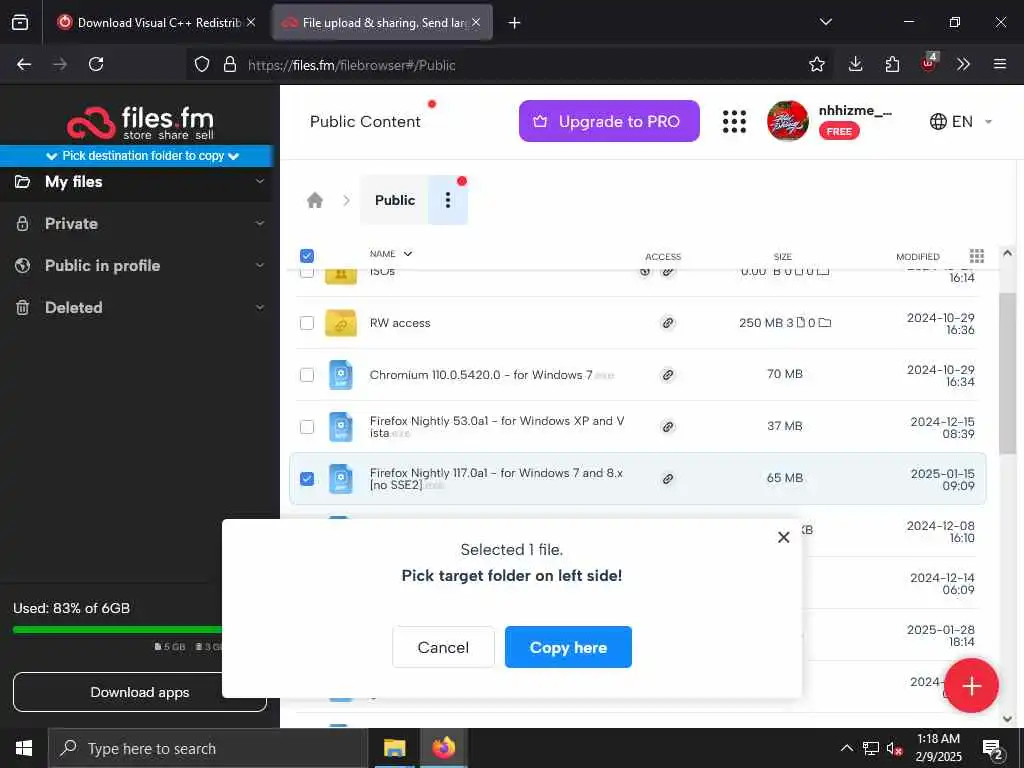Viewport: 1024px width, 768px height.
Task: List all tabs dropdown arrow
Action: click(825, 22)
